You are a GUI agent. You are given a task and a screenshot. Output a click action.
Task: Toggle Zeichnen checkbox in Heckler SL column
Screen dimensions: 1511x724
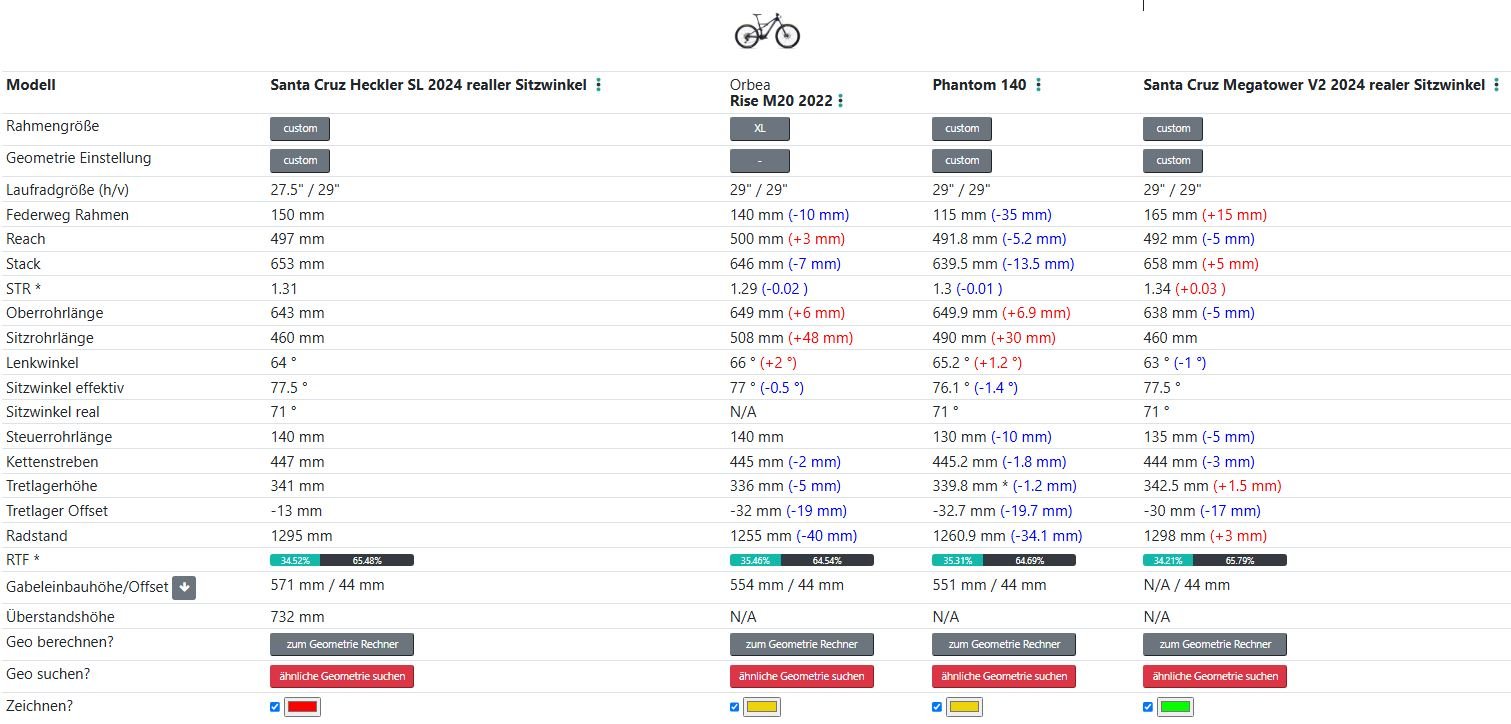(x=275, y=707)
